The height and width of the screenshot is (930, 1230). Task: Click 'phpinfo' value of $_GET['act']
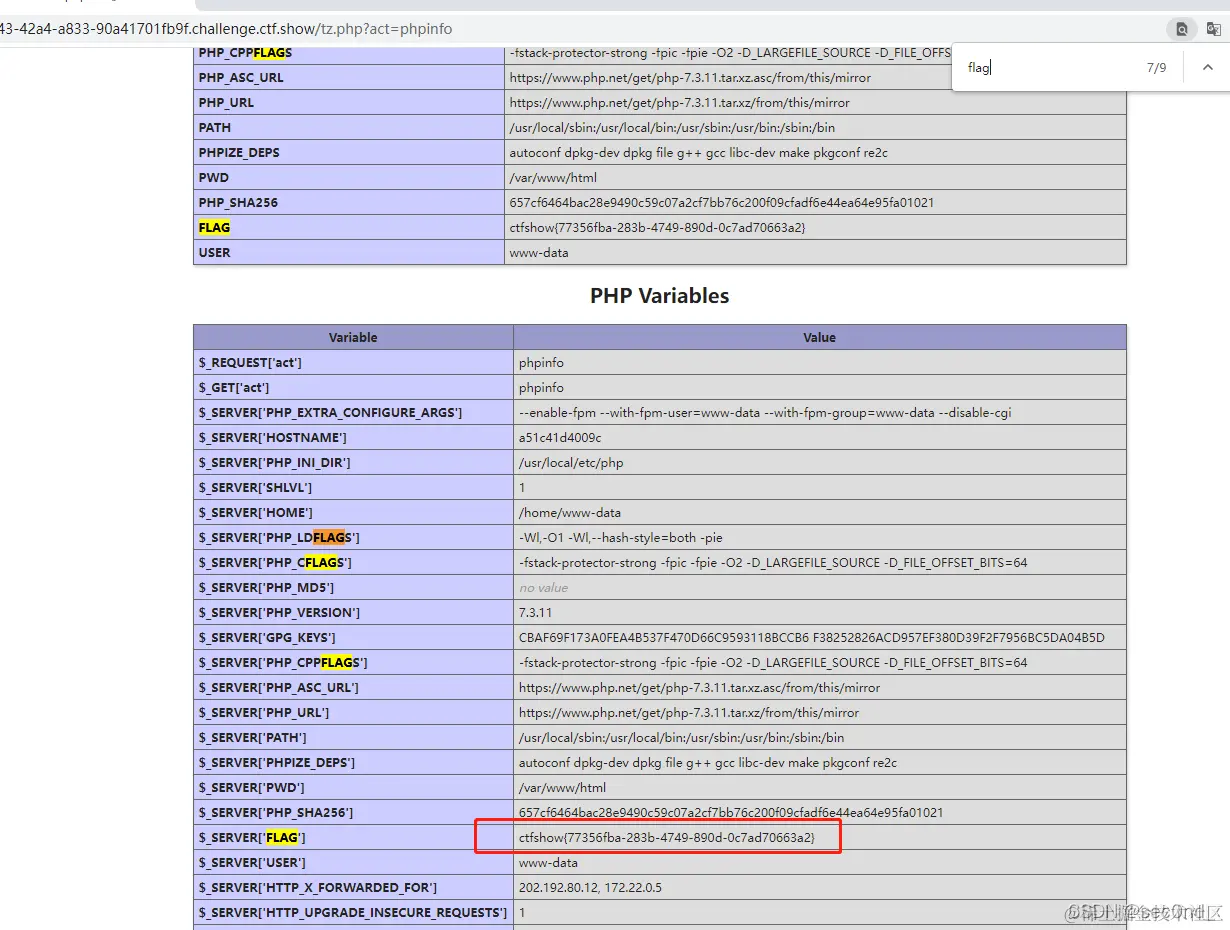(x=541, y=387)
